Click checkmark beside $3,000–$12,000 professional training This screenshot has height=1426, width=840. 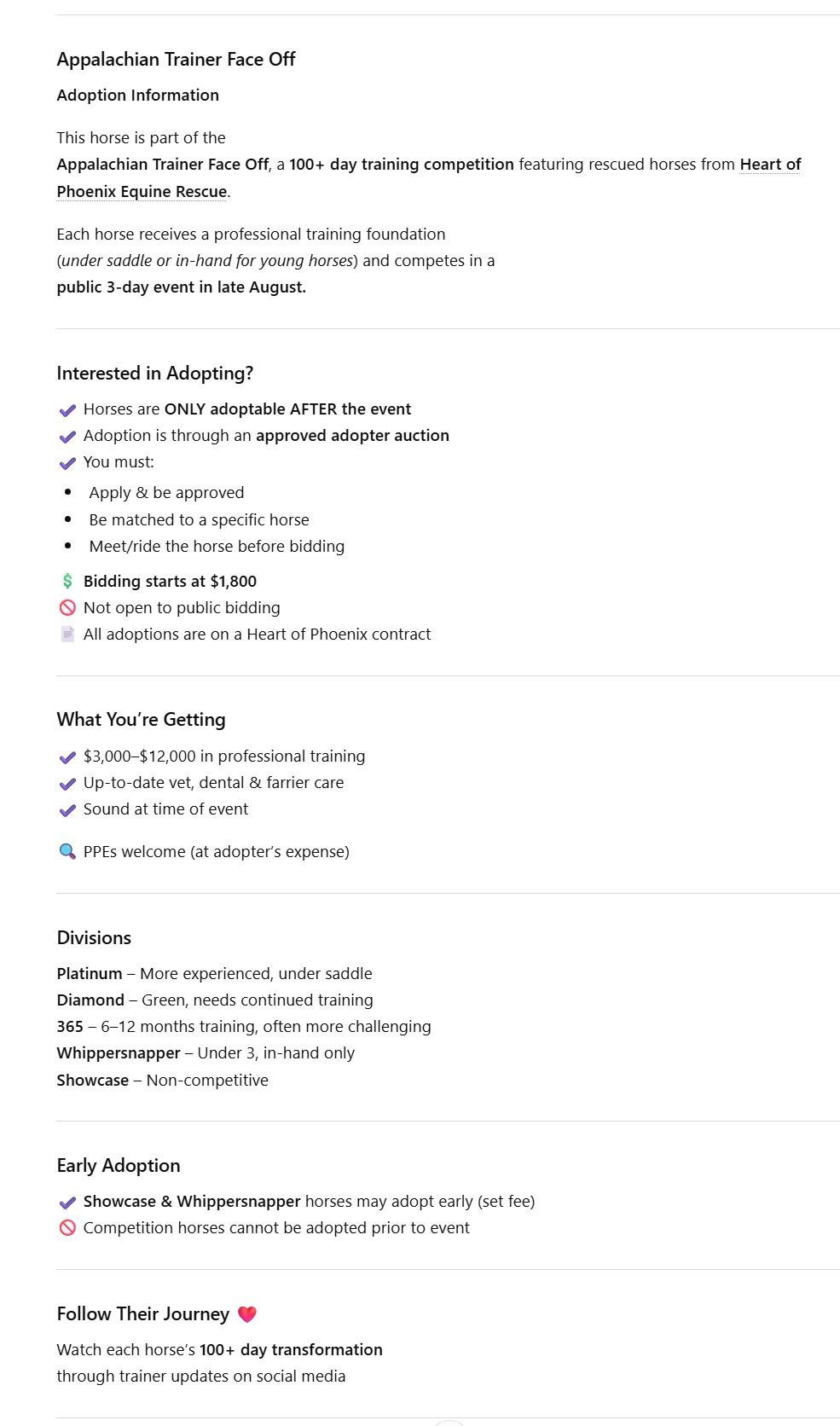(x=67, y=757)
